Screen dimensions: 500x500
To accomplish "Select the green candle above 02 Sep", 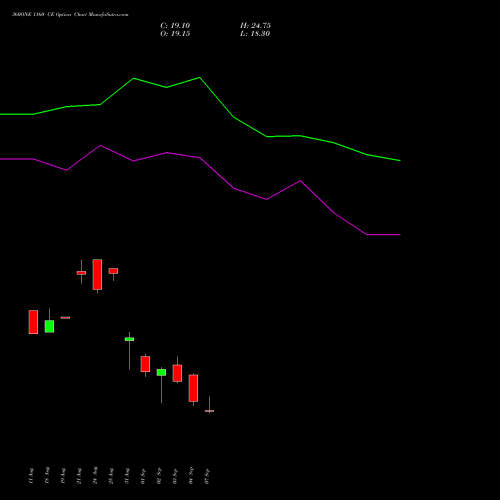I will 161,372.
